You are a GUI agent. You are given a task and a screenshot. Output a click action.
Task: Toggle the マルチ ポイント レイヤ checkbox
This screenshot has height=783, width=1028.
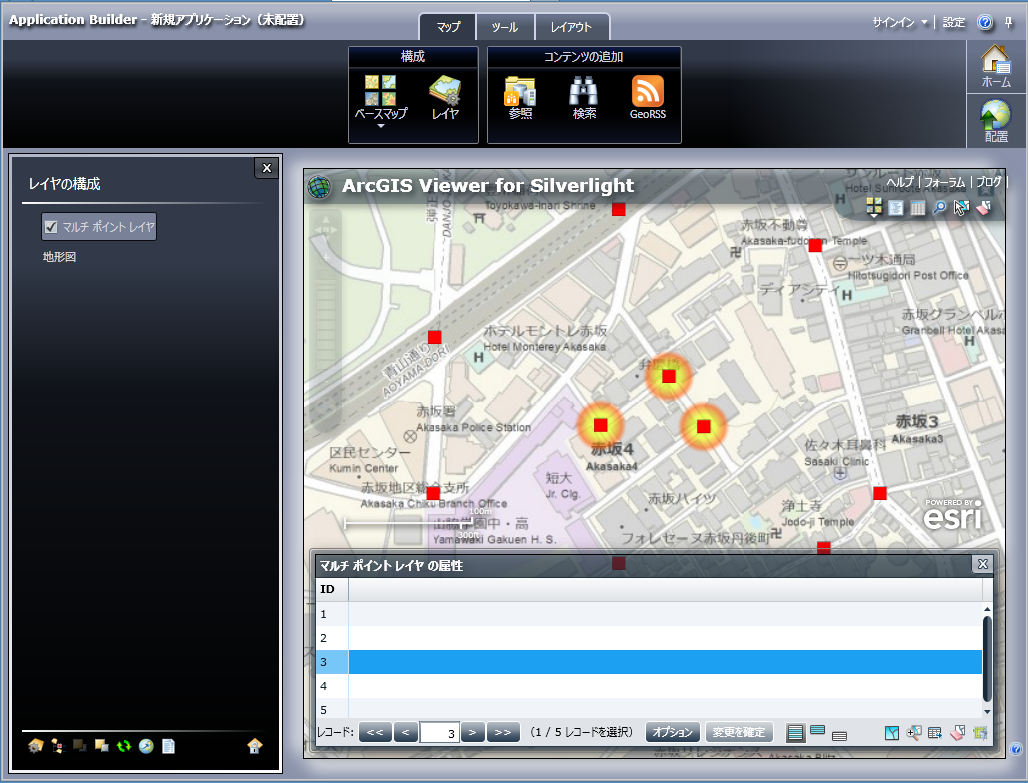tap(51, 227)
